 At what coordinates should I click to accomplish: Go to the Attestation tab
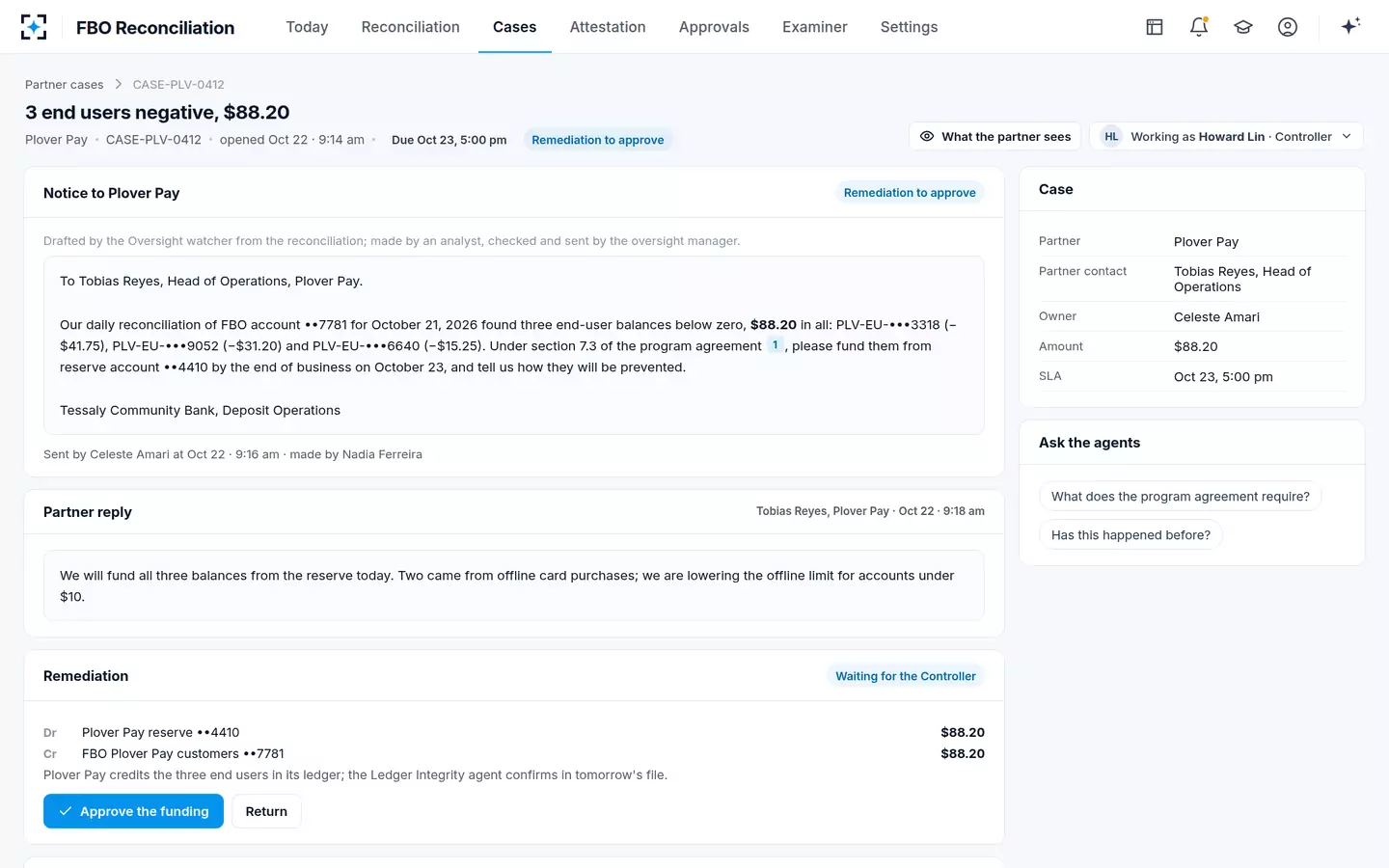point(608,27)
